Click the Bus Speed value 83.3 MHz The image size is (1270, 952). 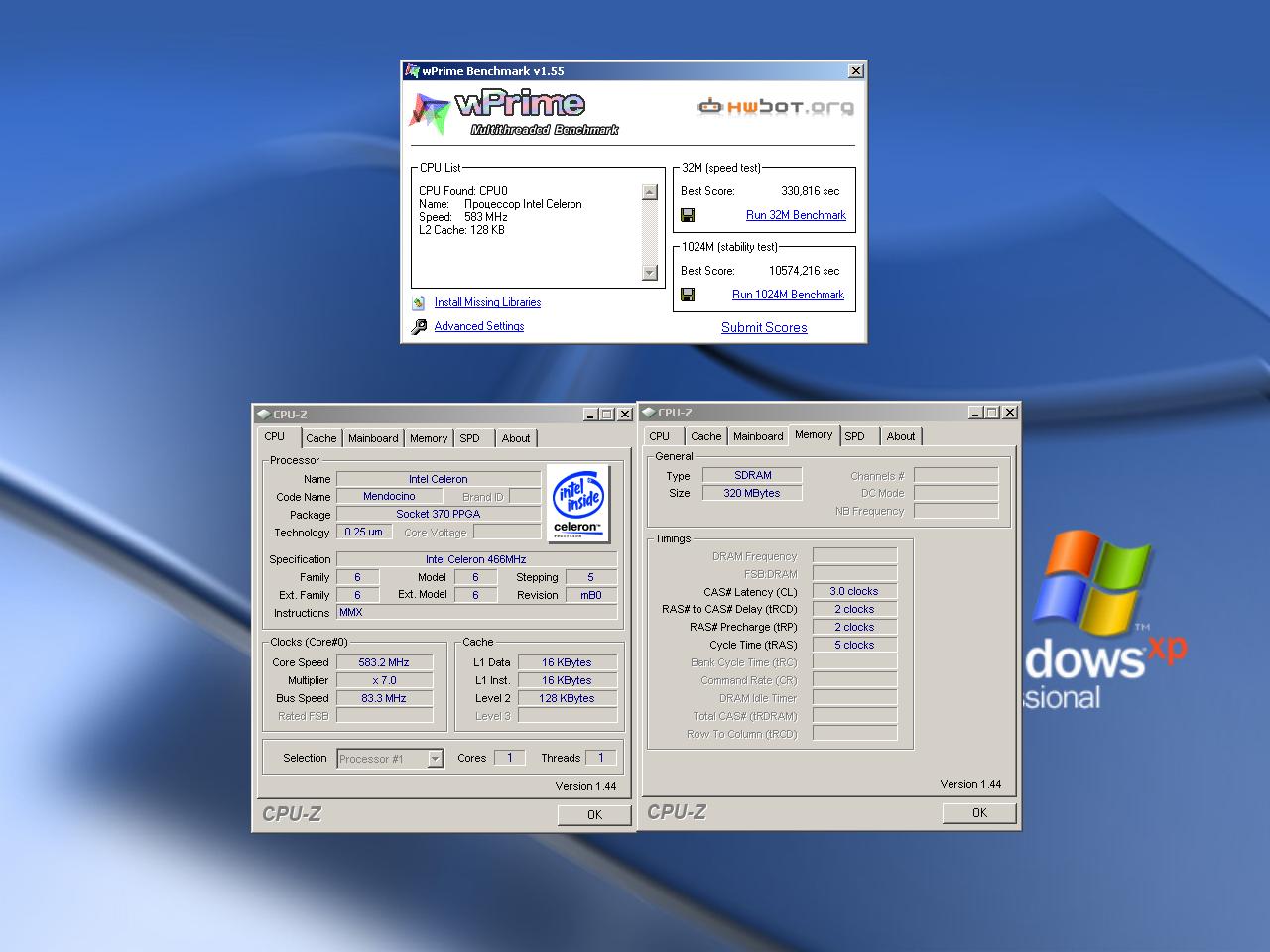[384, 698]
